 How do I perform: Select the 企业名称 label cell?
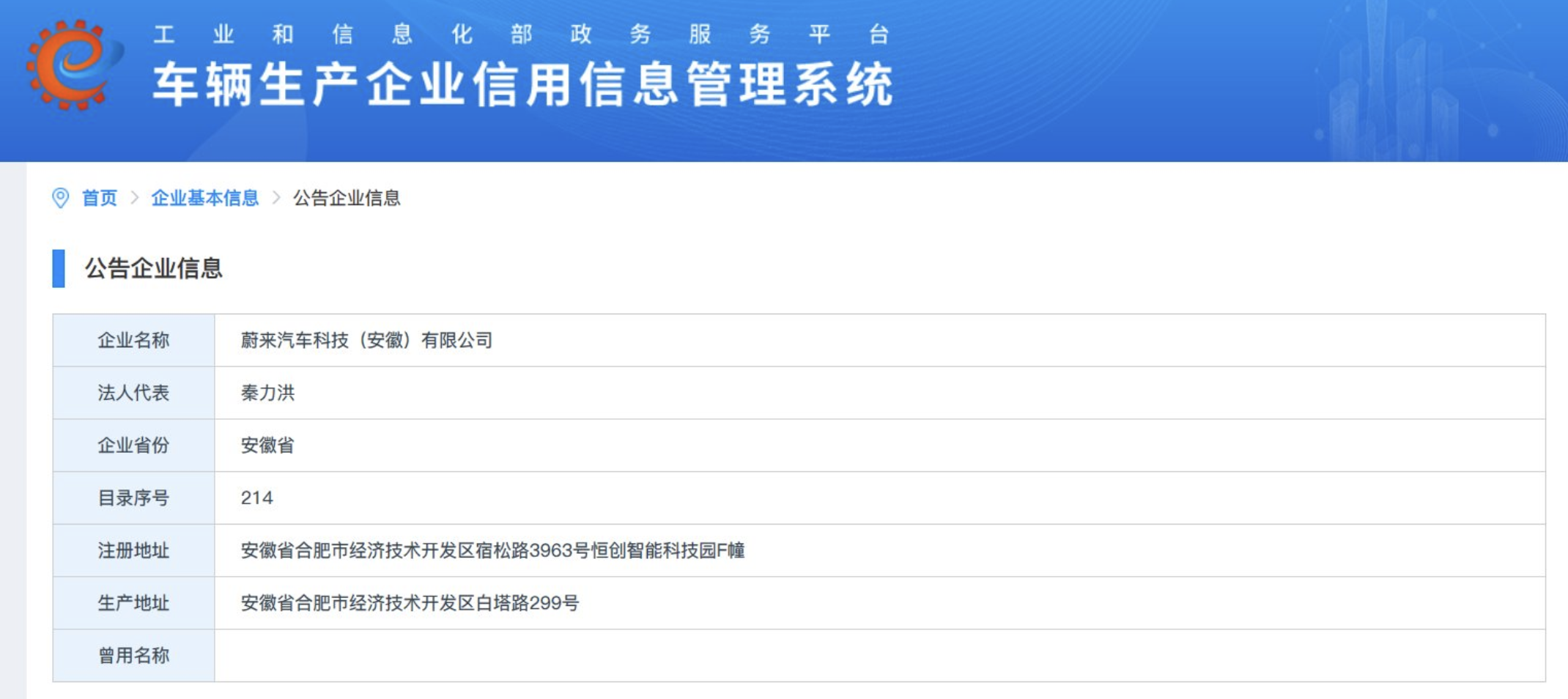pyautogui.click(x=134, y=340)
